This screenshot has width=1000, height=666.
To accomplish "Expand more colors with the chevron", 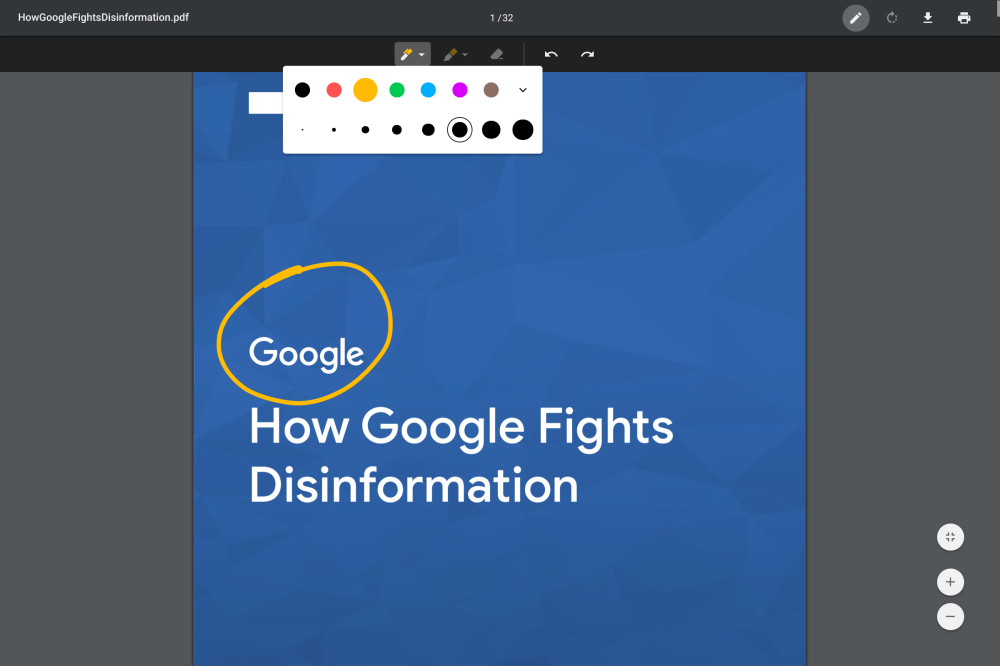I will (522, 90).
